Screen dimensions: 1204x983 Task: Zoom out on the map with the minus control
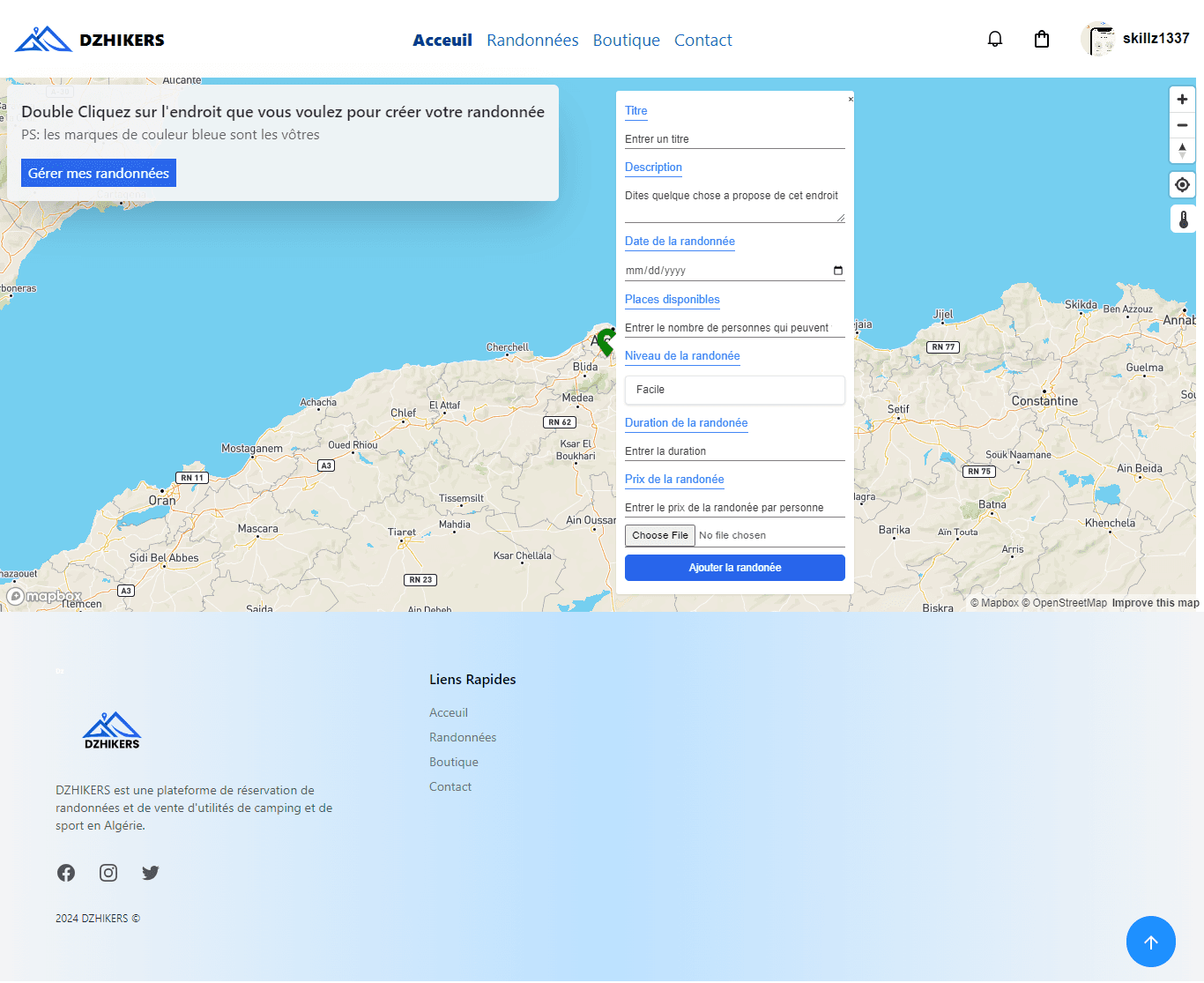[x=1182, y=124]
